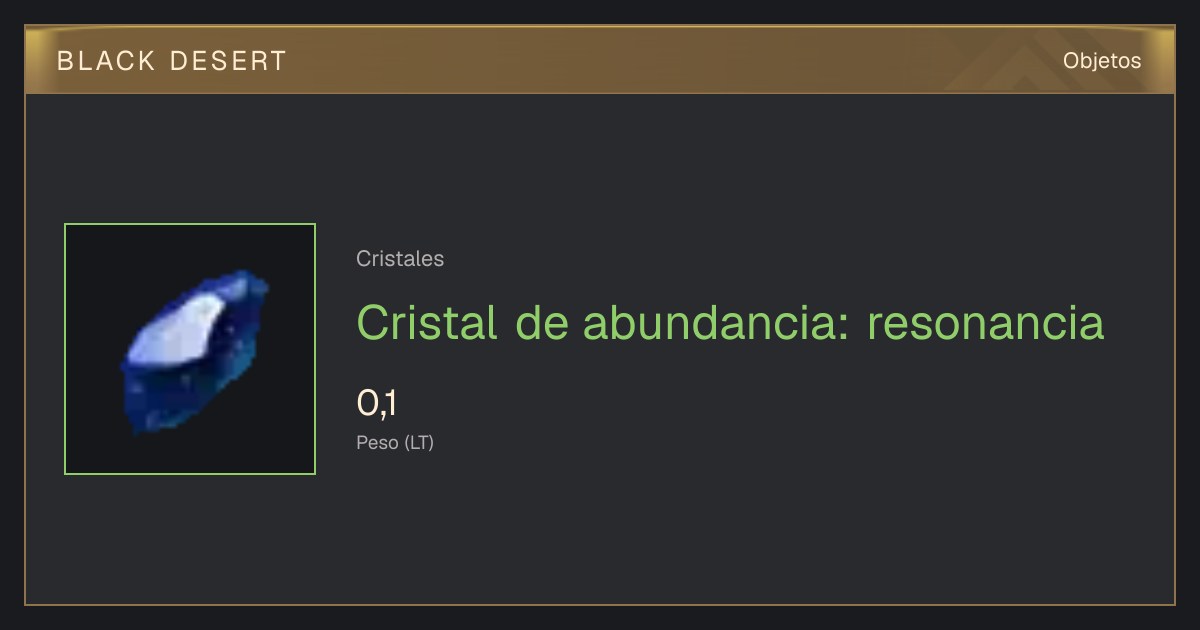Select the 0,1 weight value

[x=377, y=403]
